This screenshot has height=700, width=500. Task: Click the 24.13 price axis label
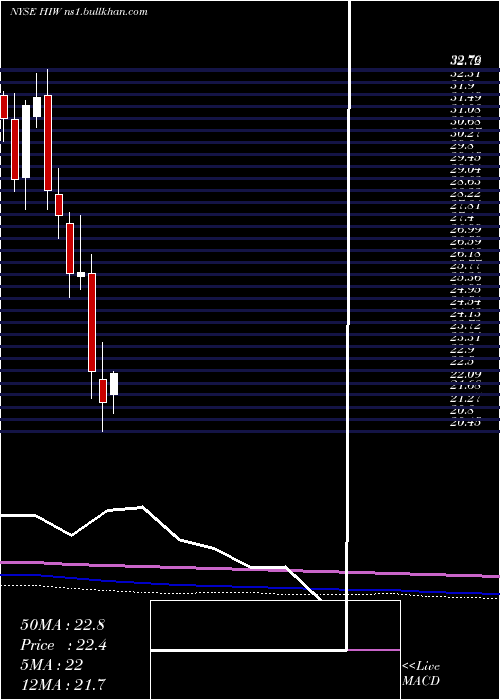[x=465, y=313]
